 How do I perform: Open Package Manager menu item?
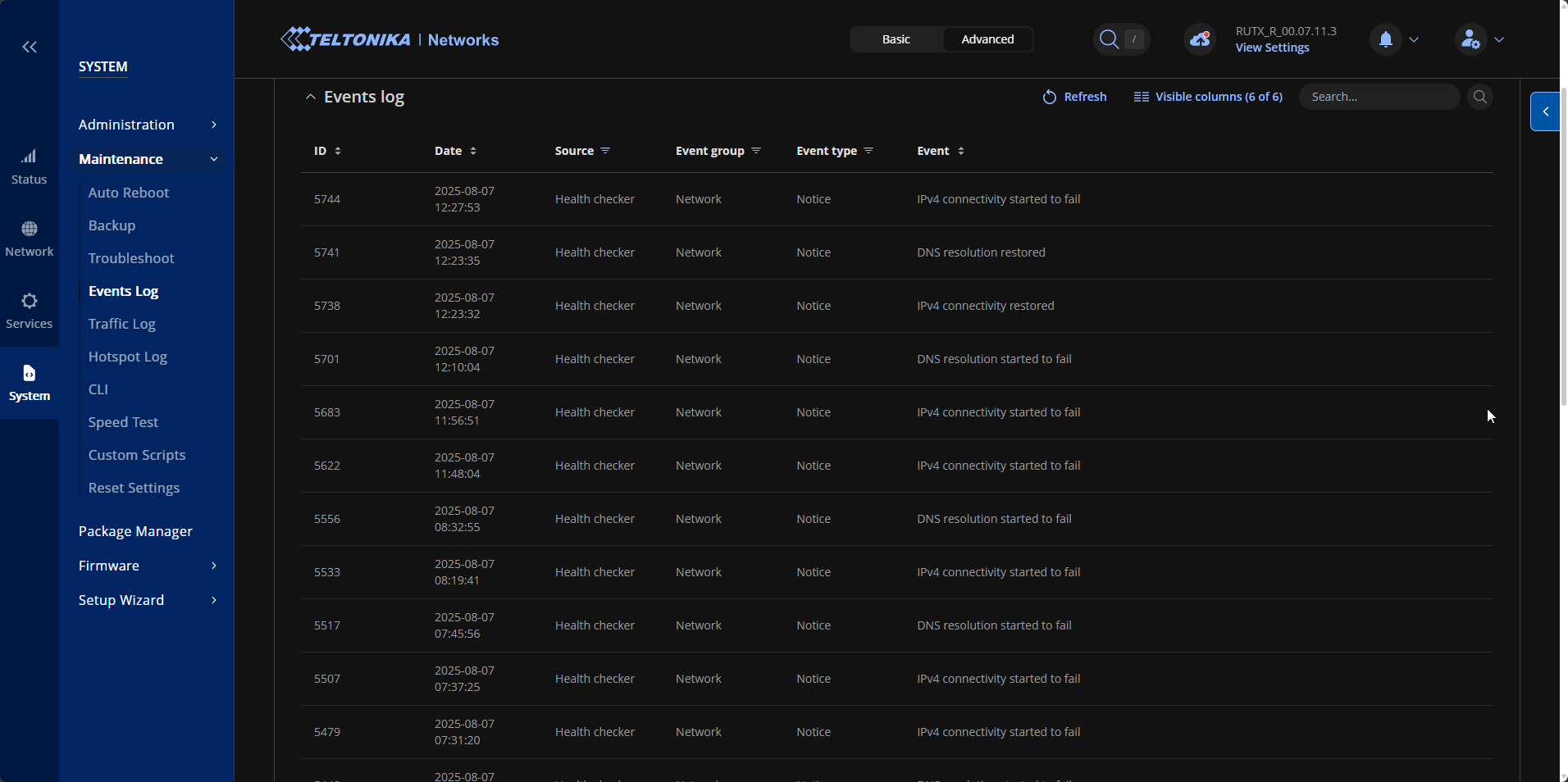click(x=135, y=531)
